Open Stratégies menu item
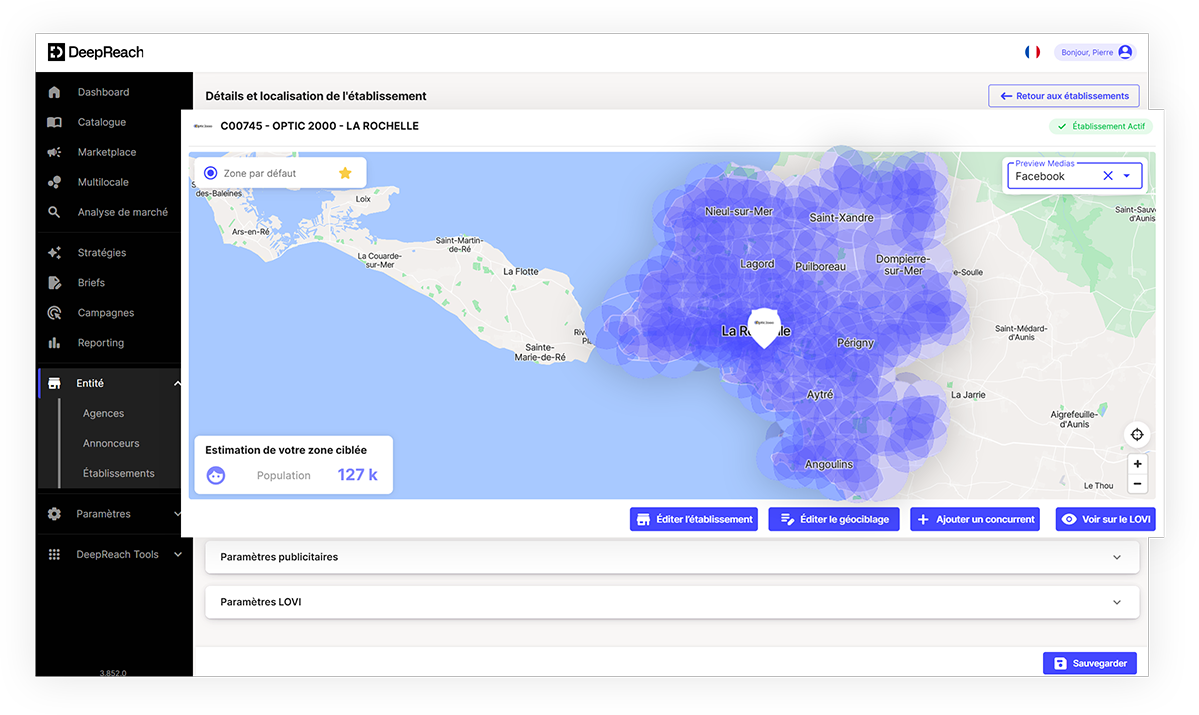The width and height of the screenshot is (1199, 715). click(102, 252)
